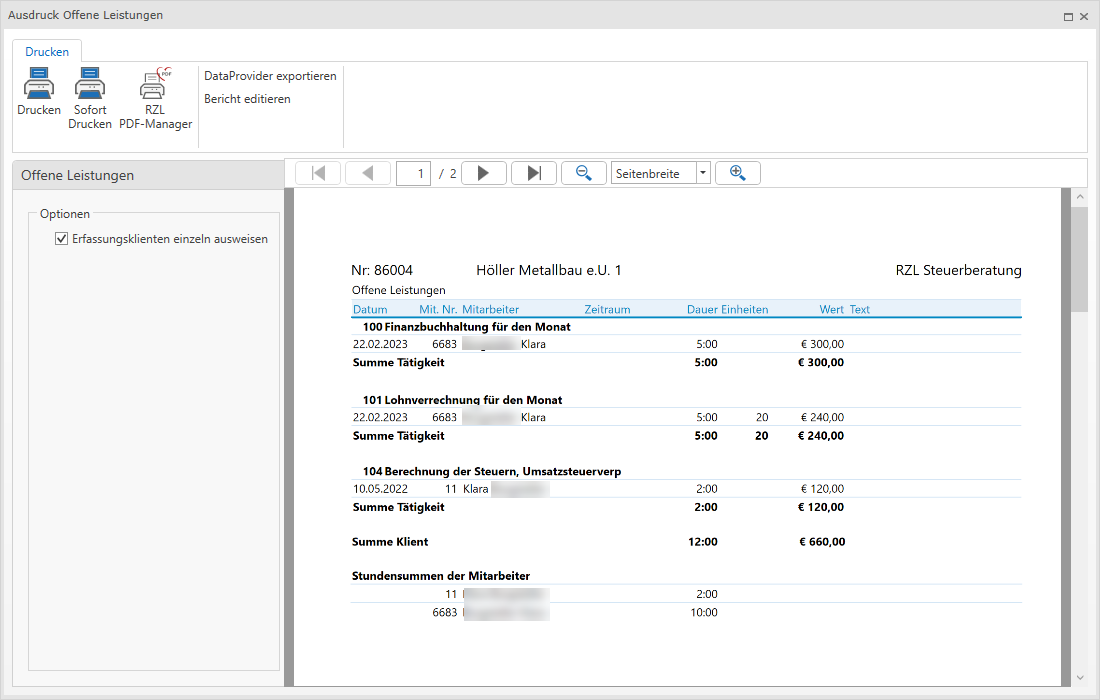Image resolution: width=1100 pixels, height=700 pixels.
Task: Click the Drucken printer icon
Action: pos(39,84)
